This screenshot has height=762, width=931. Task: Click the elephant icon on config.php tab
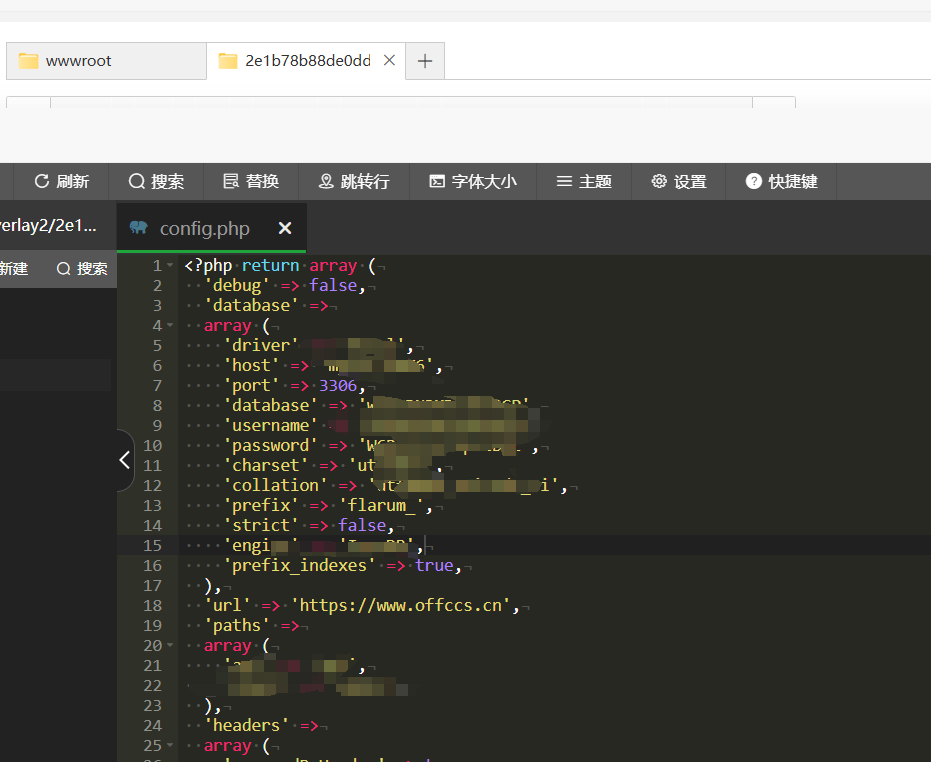138,227
